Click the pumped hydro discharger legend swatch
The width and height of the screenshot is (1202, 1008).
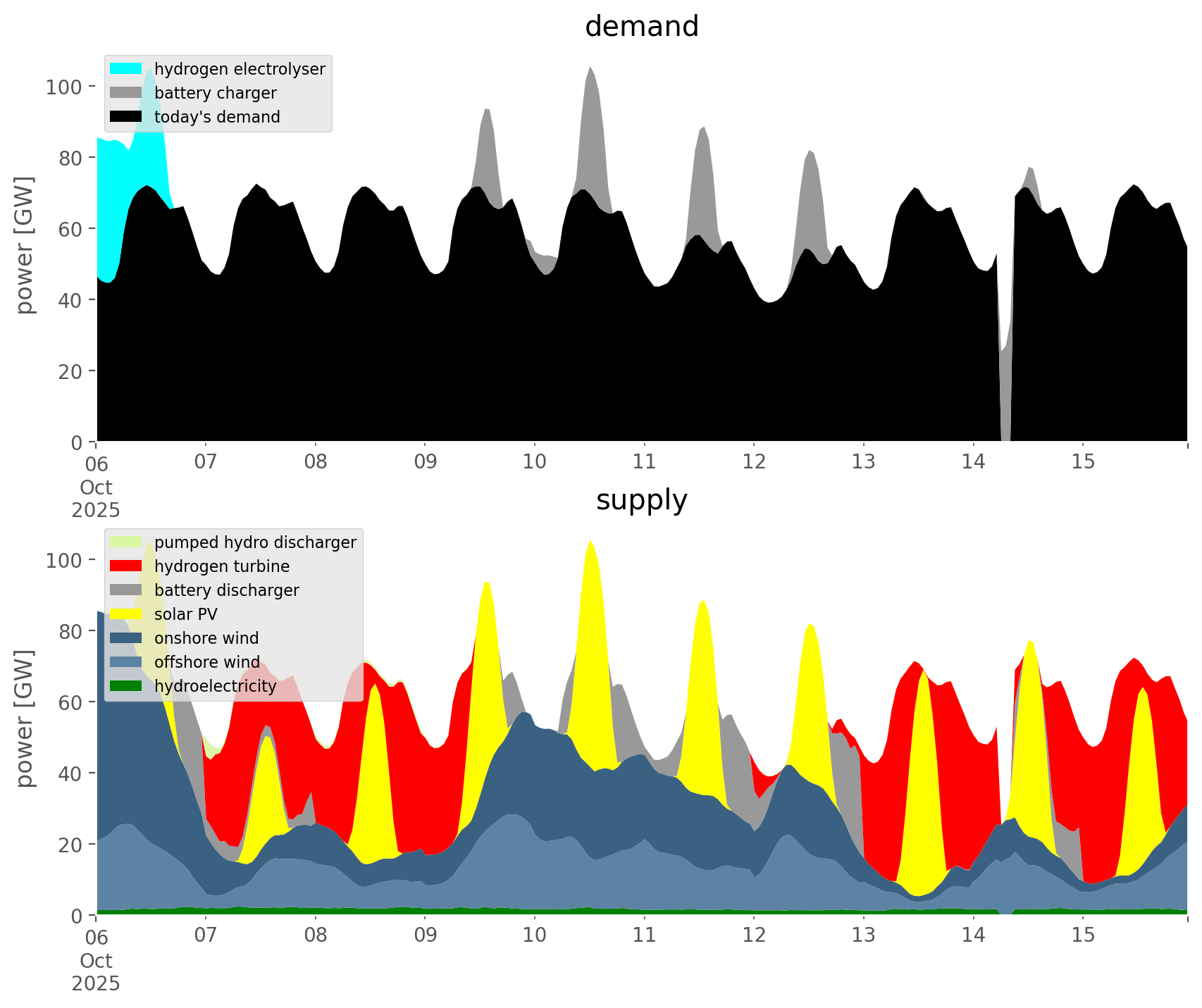click(x=126, y=542)
